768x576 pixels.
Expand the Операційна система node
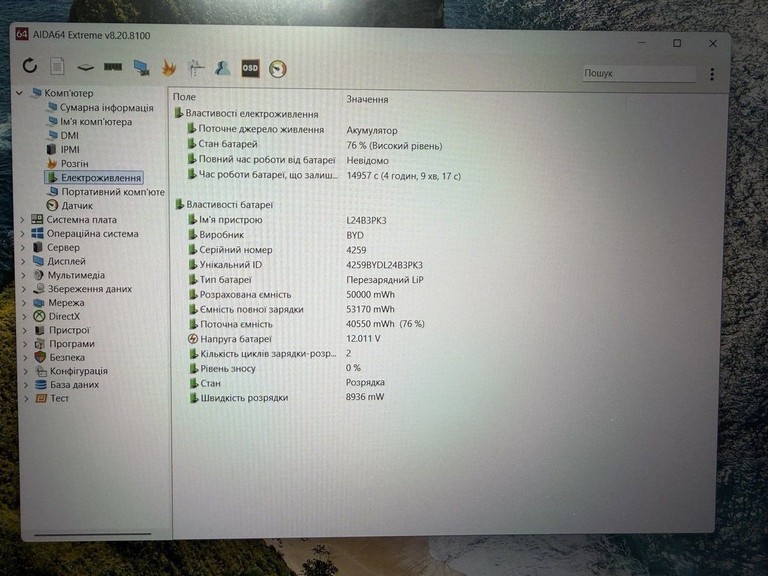23,234
